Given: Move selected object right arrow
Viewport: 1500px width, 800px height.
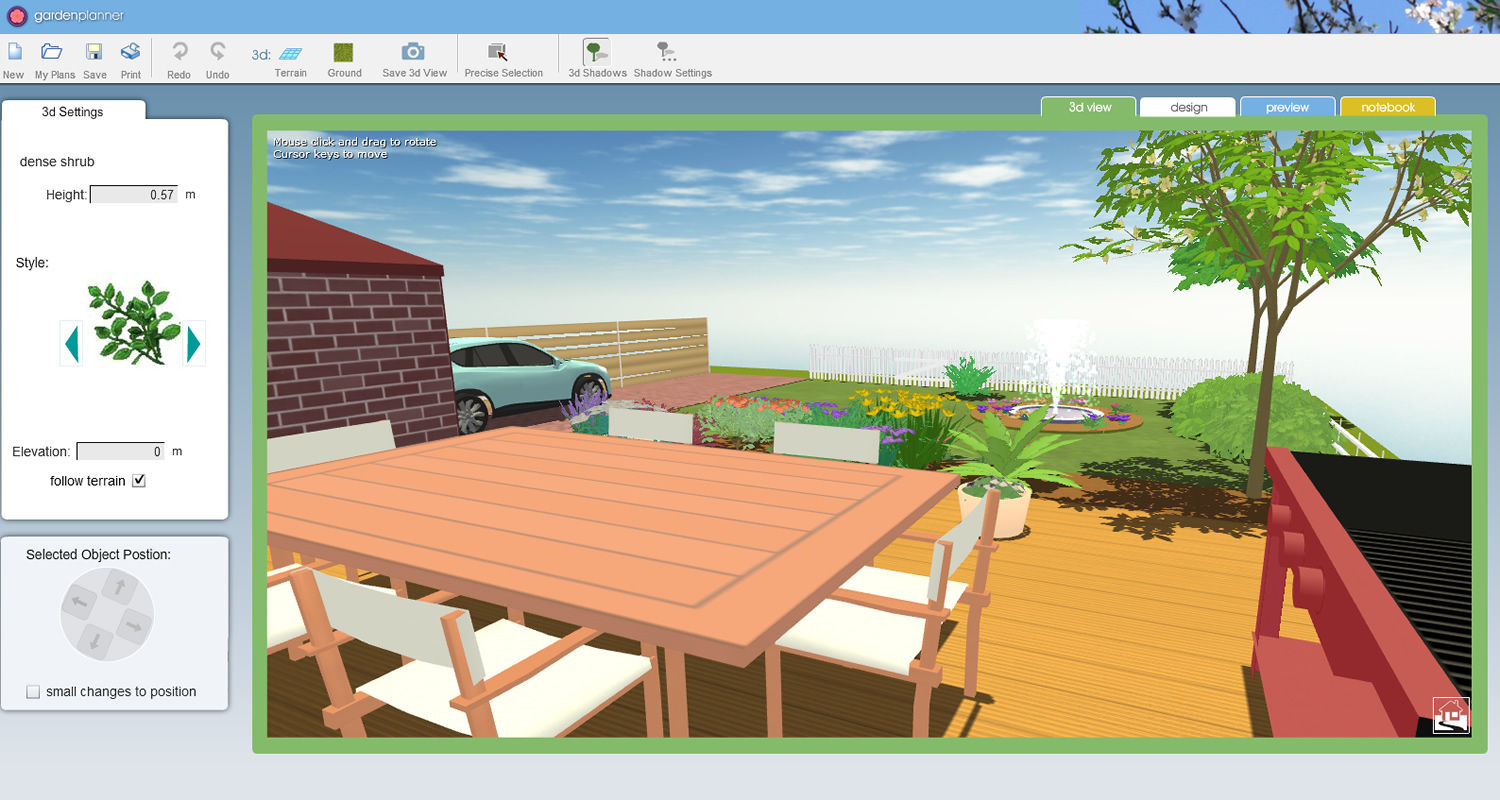Looking at the screenshot, I should [133, 626].
